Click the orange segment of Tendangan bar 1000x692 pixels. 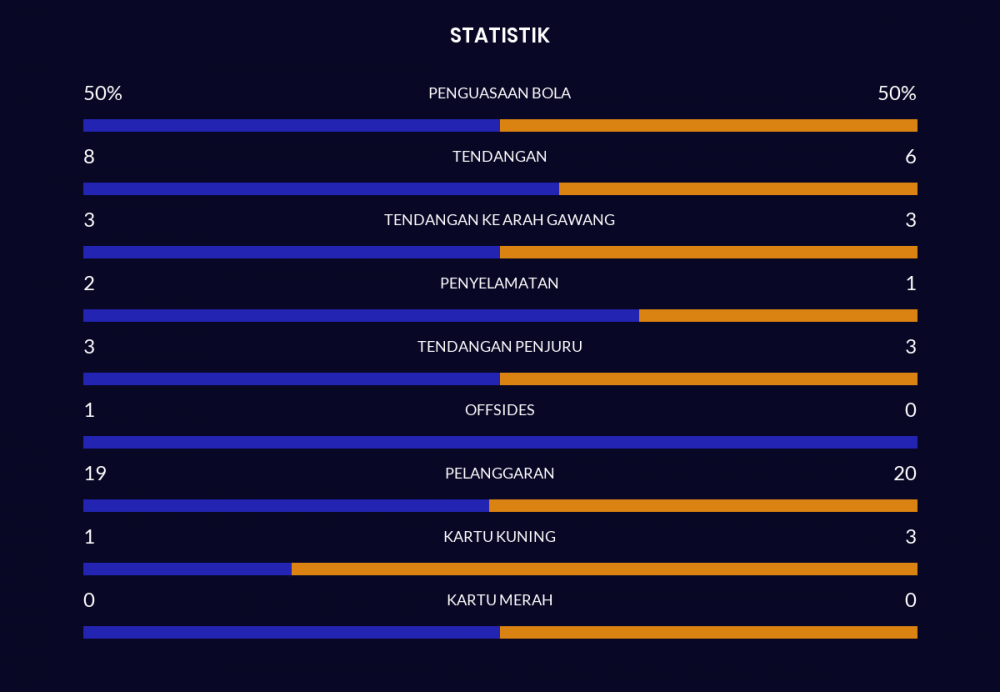tap(738, 189)
